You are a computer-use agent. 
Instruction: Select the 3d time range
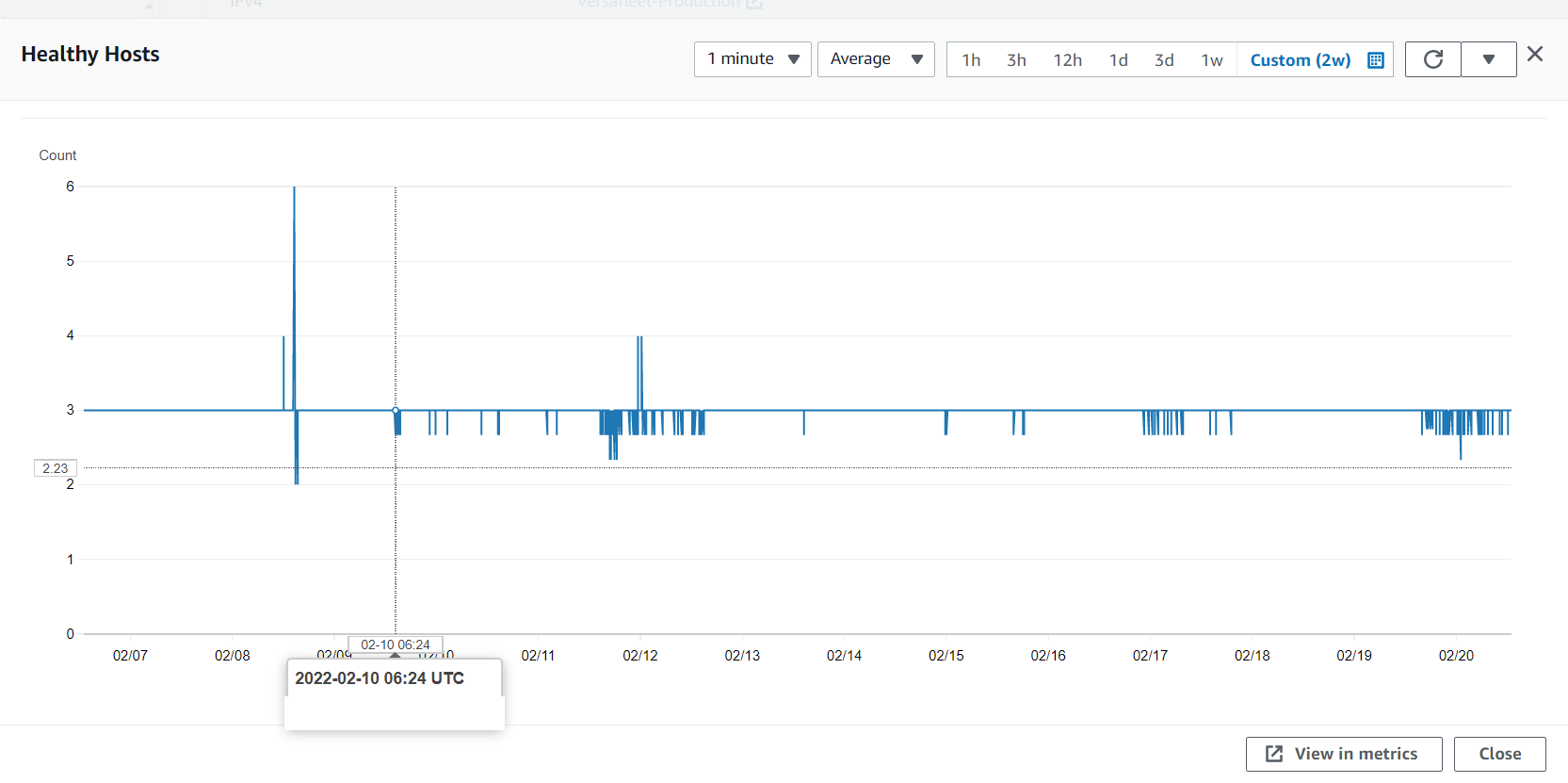1164,60
